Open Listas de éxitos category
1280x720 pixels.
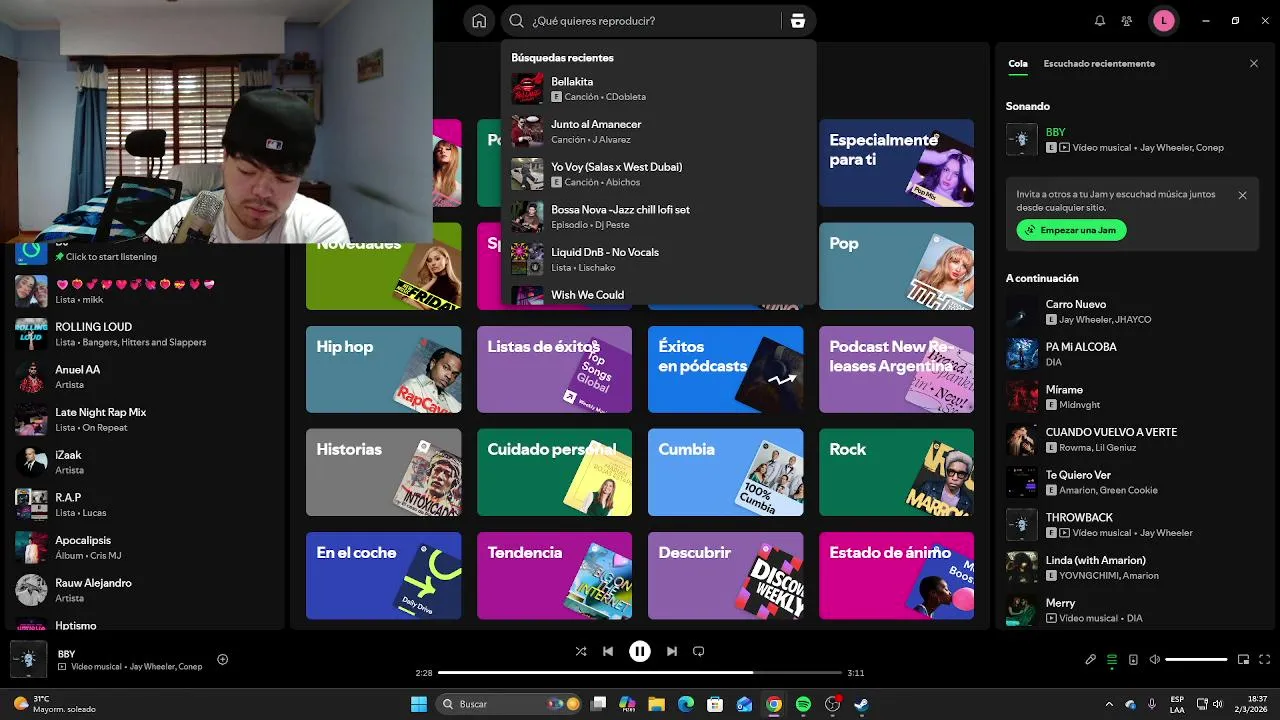[x=554, y=369]
